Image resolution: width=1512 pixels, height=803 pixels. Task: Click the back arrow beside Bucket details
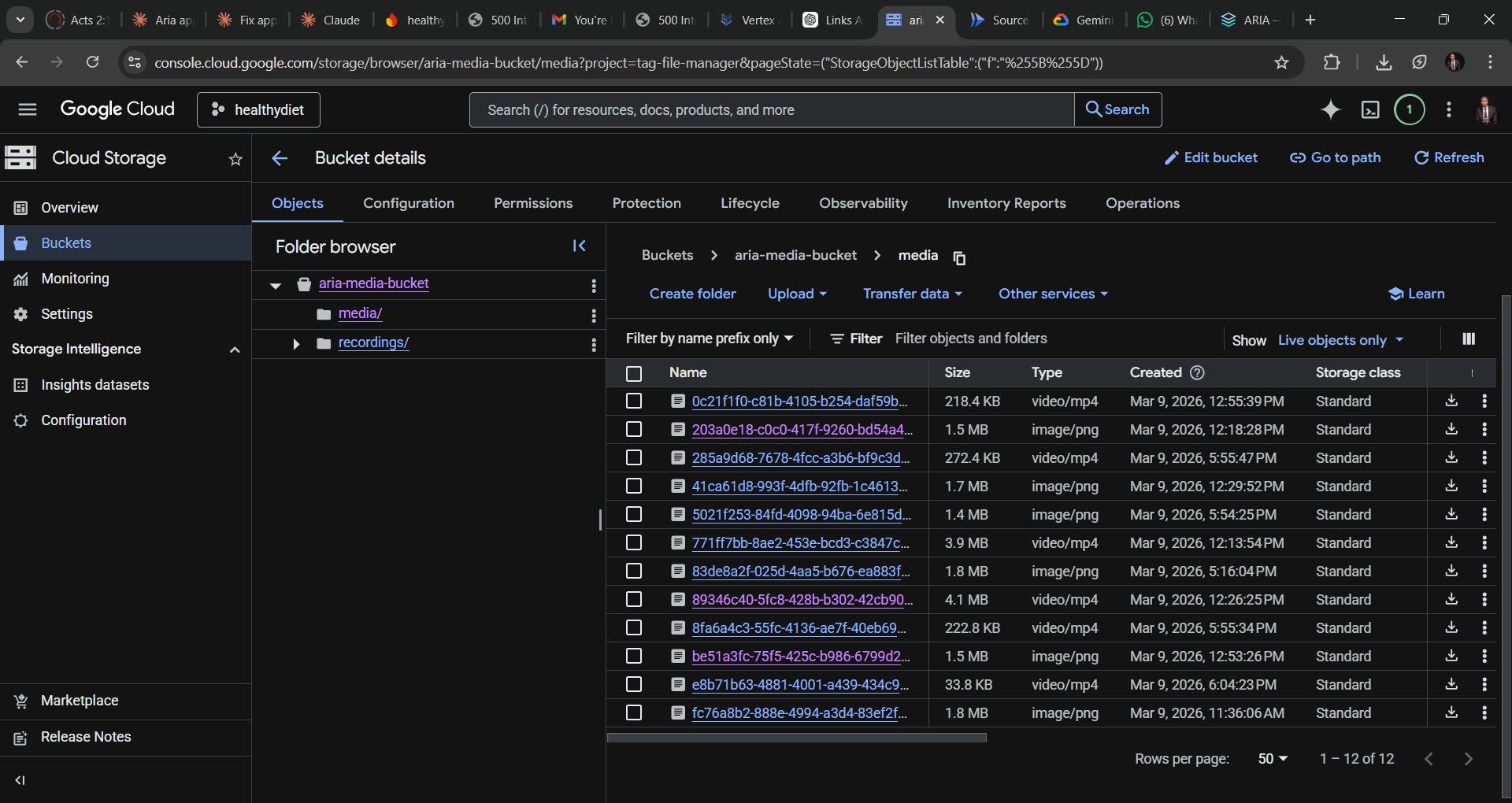[x=280, y=158]
